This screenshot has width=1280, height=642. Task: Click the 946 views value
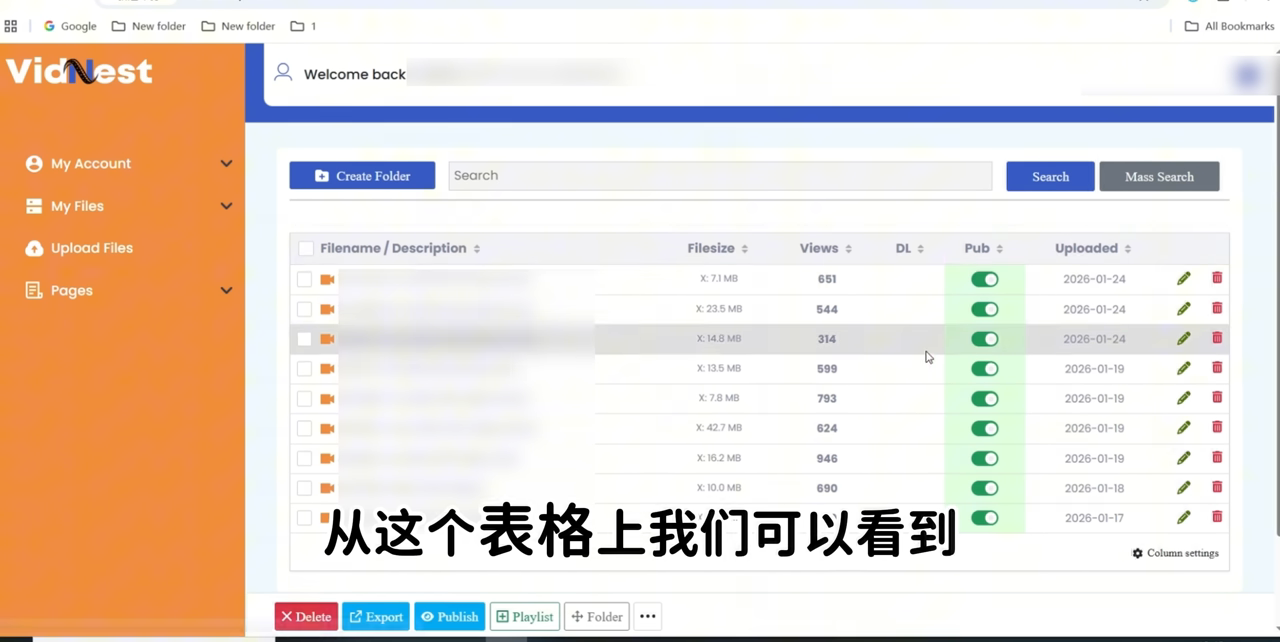[827, 458]
